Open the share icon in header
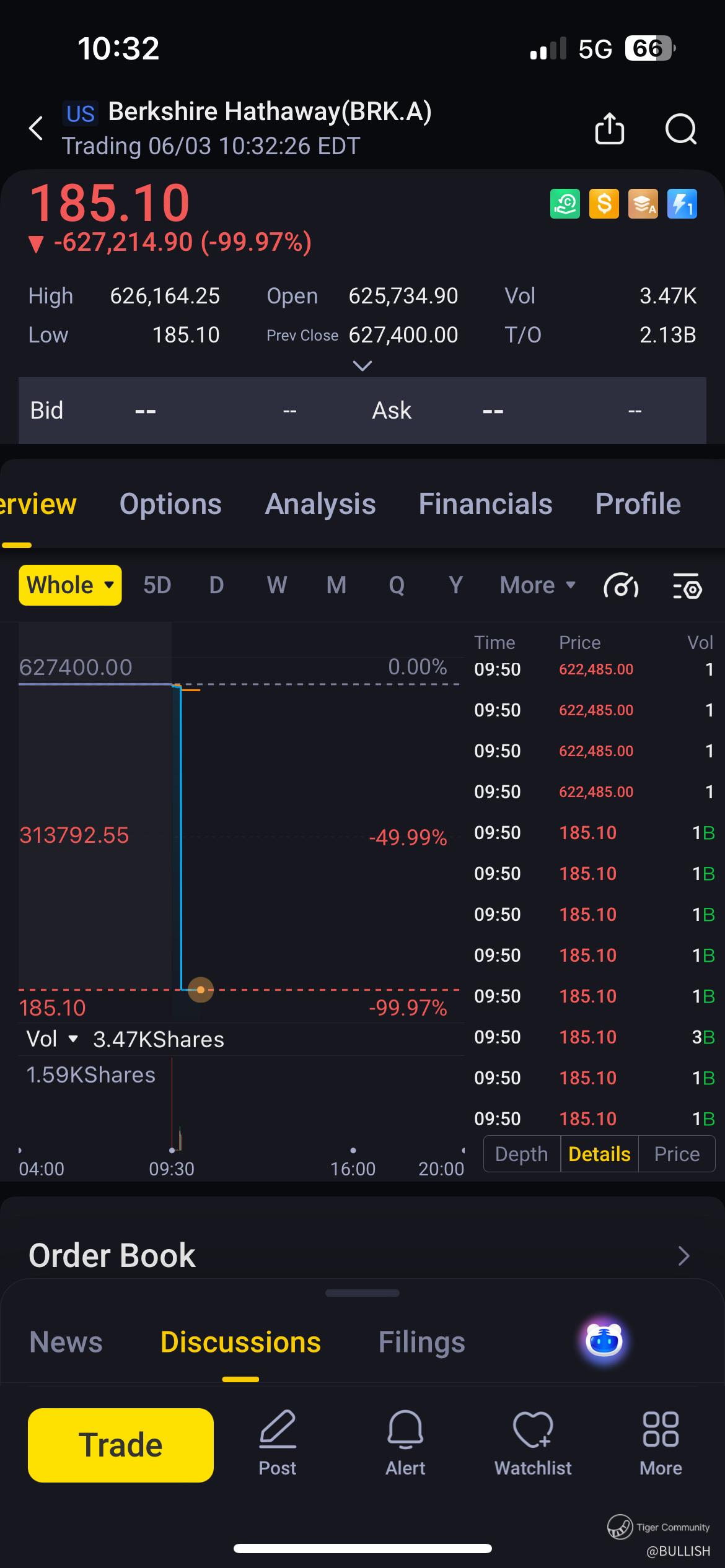725x1568 pixels. tap(610, 128)
